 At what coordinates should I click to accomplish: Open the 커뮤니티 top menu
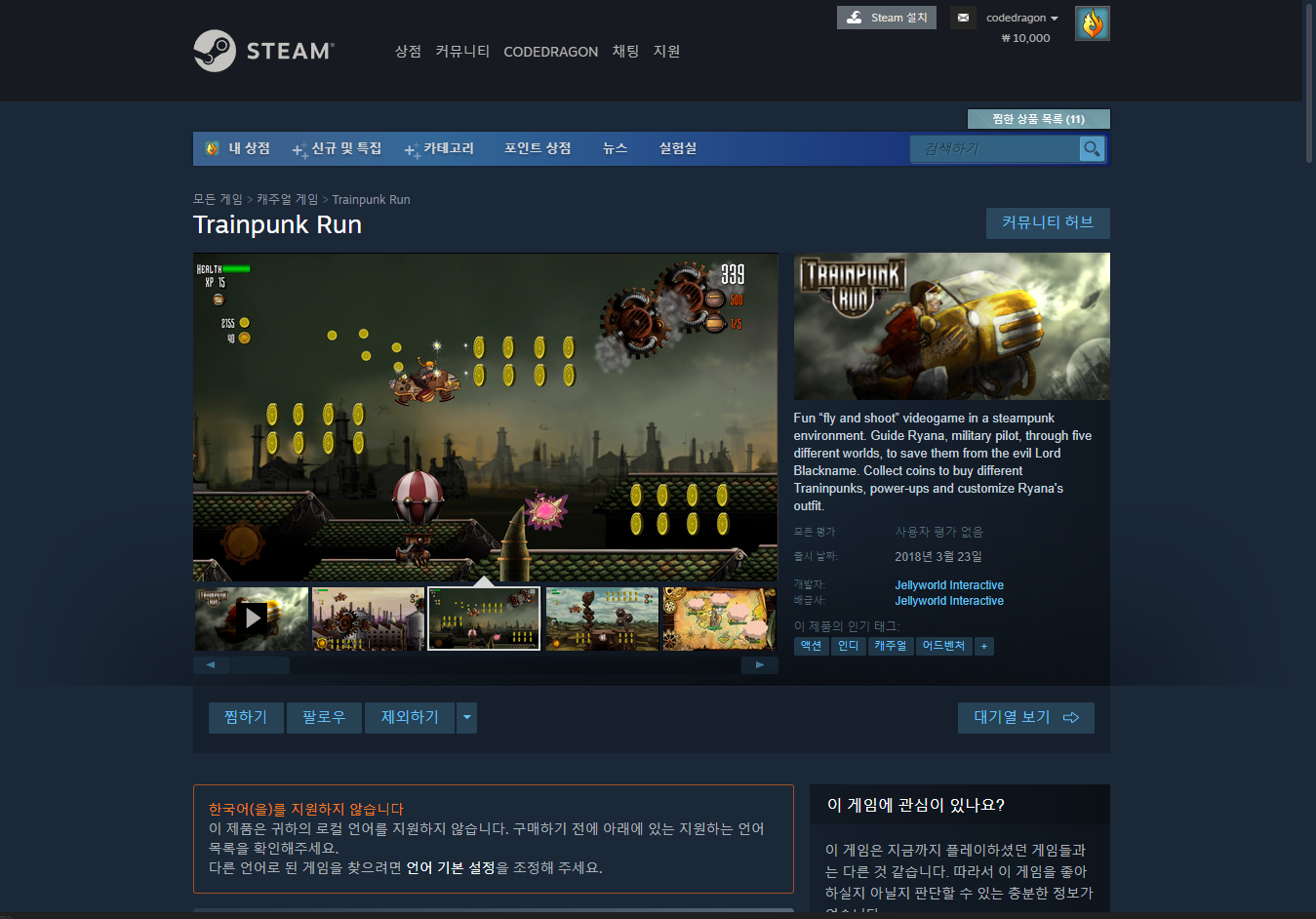click(462, 51)
